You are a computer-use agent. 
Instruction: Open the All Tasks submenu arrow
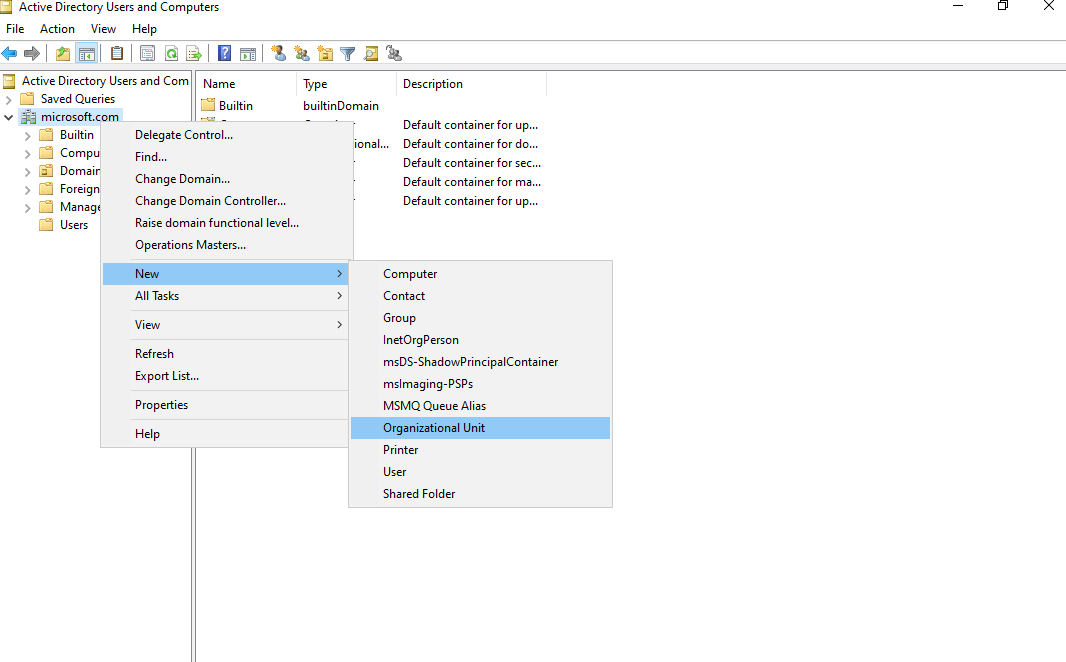click(x=339, y=296)
